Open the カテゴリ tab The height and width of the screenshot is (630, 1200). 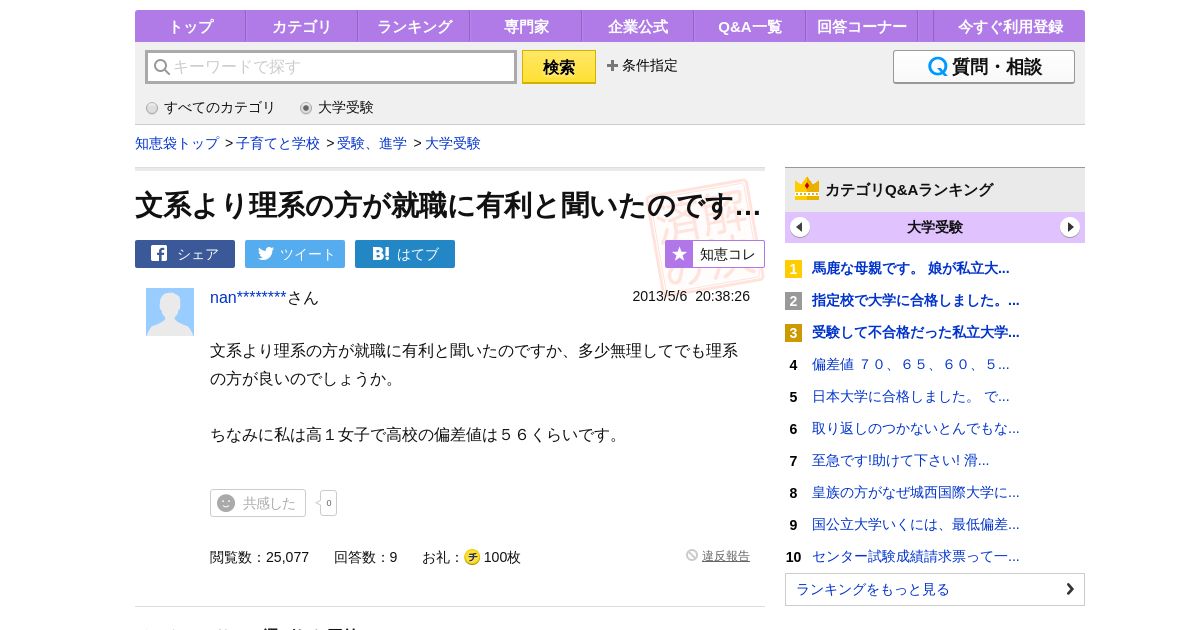[301, 26]
